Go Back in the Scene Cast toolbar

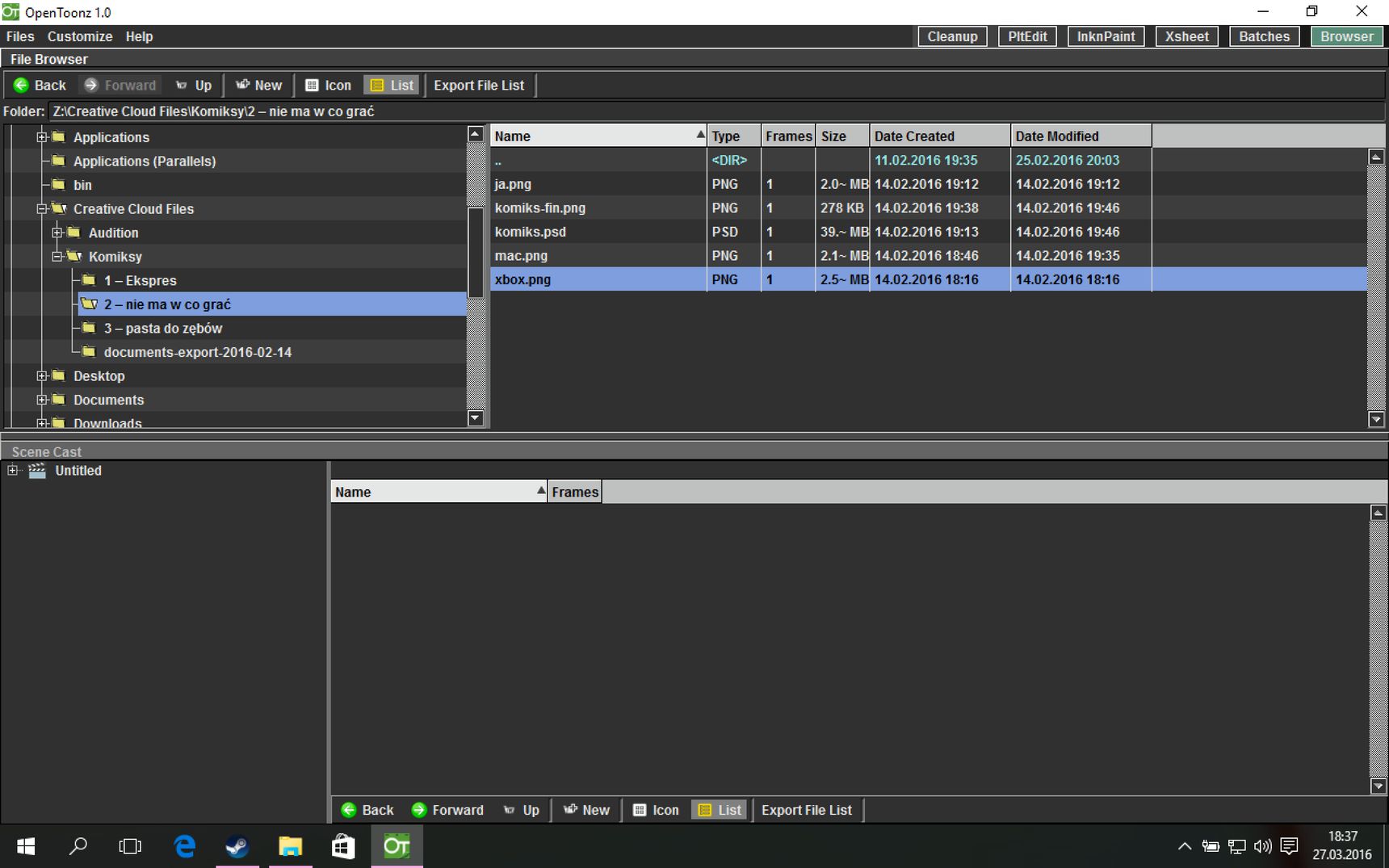coord(367,810)
